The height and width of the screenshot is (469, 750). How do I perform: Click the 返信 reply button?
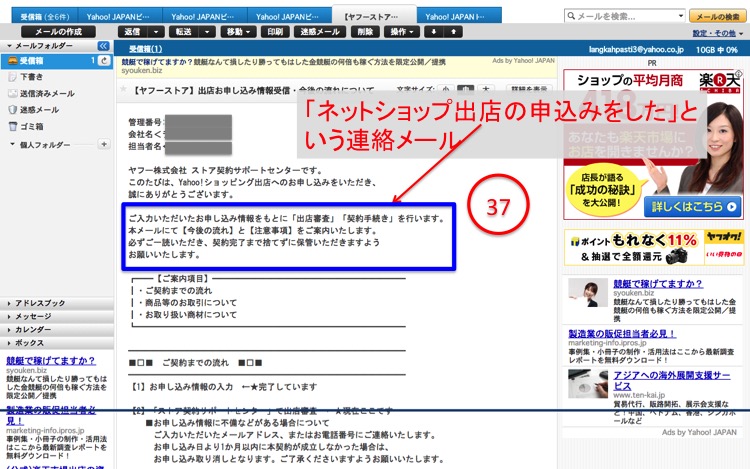click(132, 32)
